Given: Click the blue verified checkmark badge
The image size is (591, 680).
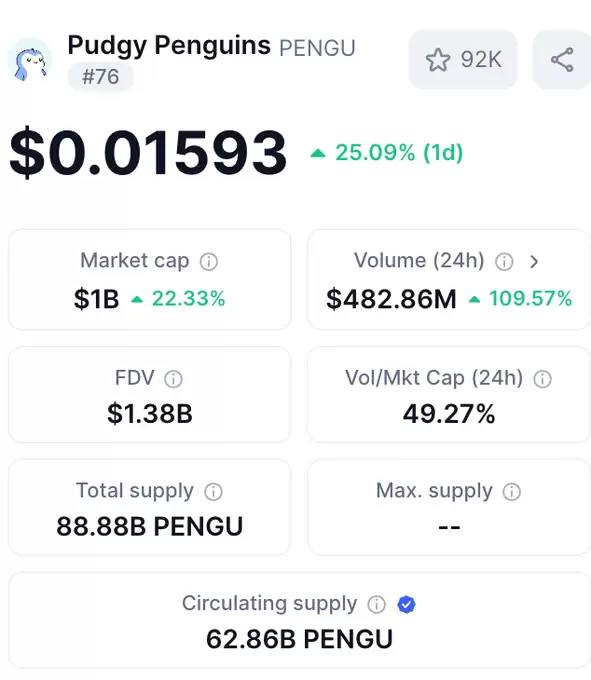Looking at the screenshot, I should (406, 604).
